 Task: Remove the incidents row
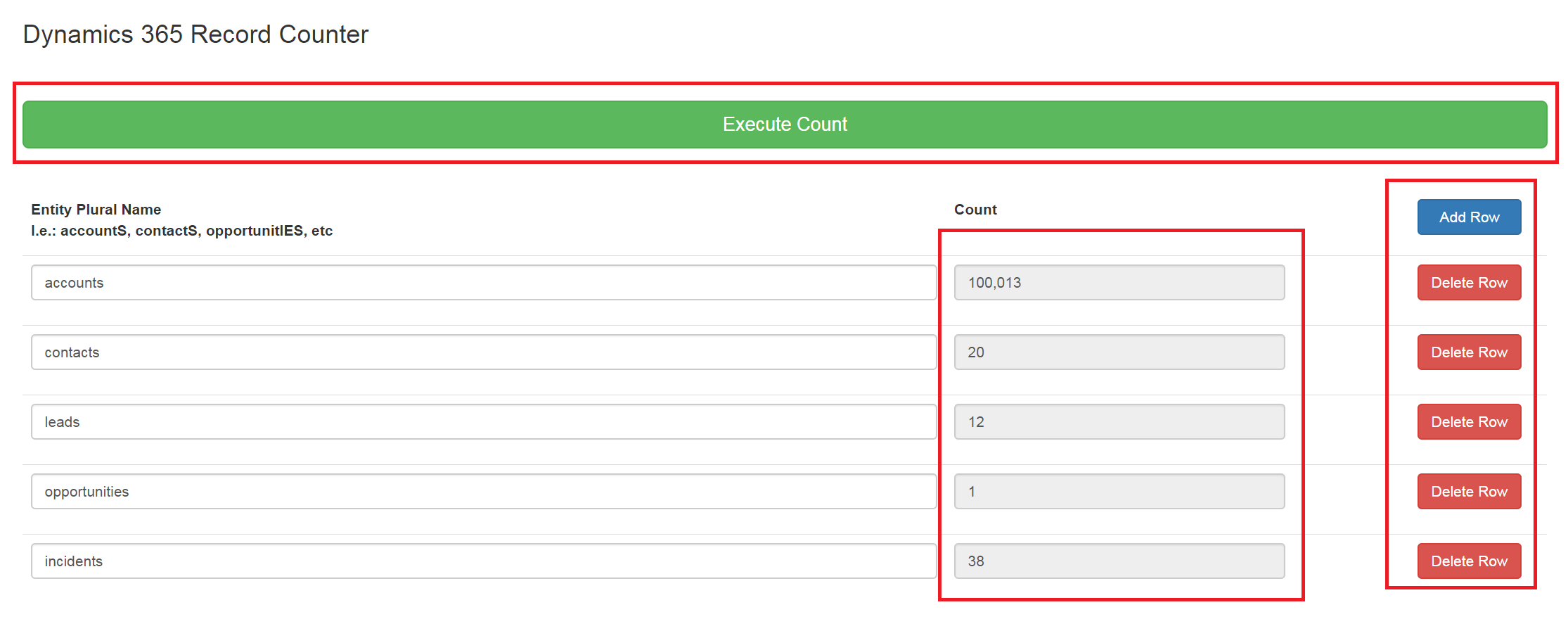tap(1468, 561)
